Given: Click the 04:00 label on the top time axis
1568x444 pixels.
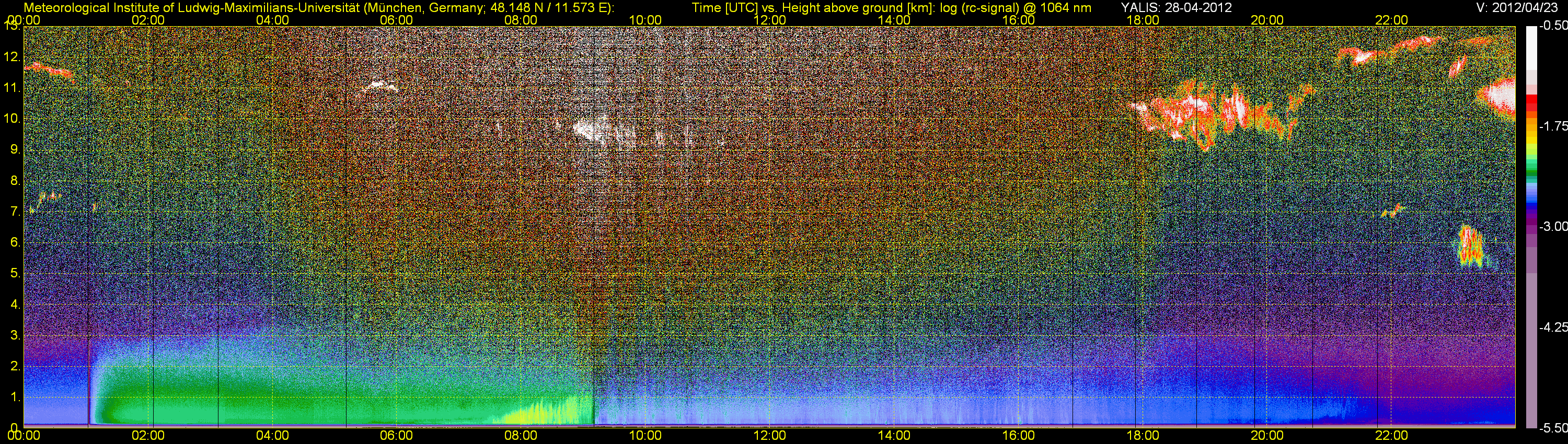Looking at the screenshot, I should 273,20.
